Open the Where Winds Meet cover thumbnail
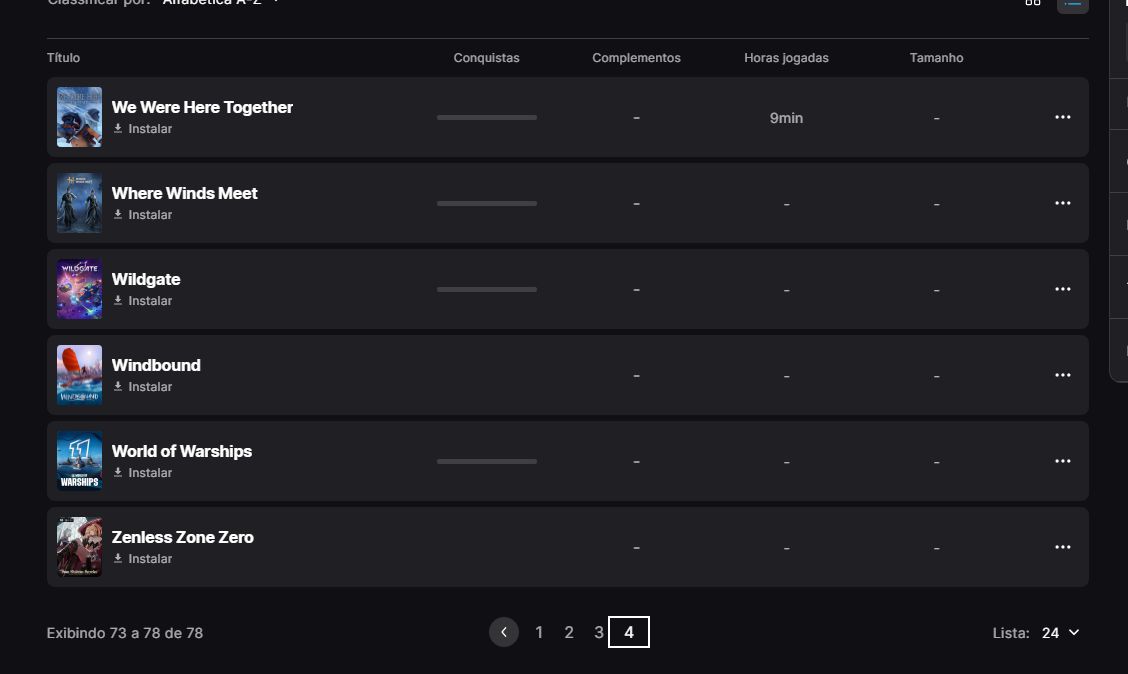1128x674 pixels. coord(79,204)
